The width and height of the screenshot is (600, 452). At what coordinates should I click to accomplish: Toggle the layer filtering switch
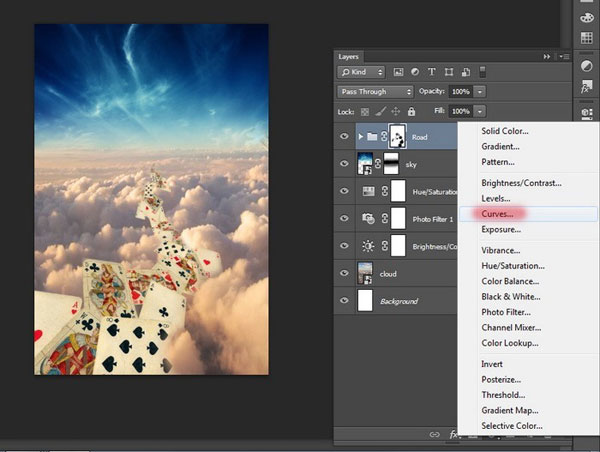click(483, 72)
